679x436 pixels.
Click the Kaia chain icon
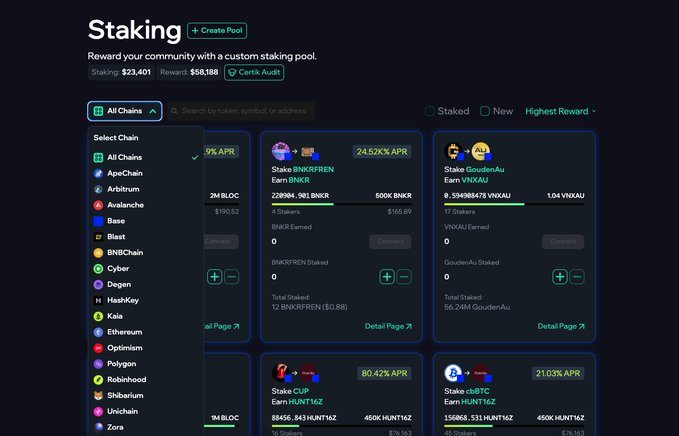click(98, 316)
